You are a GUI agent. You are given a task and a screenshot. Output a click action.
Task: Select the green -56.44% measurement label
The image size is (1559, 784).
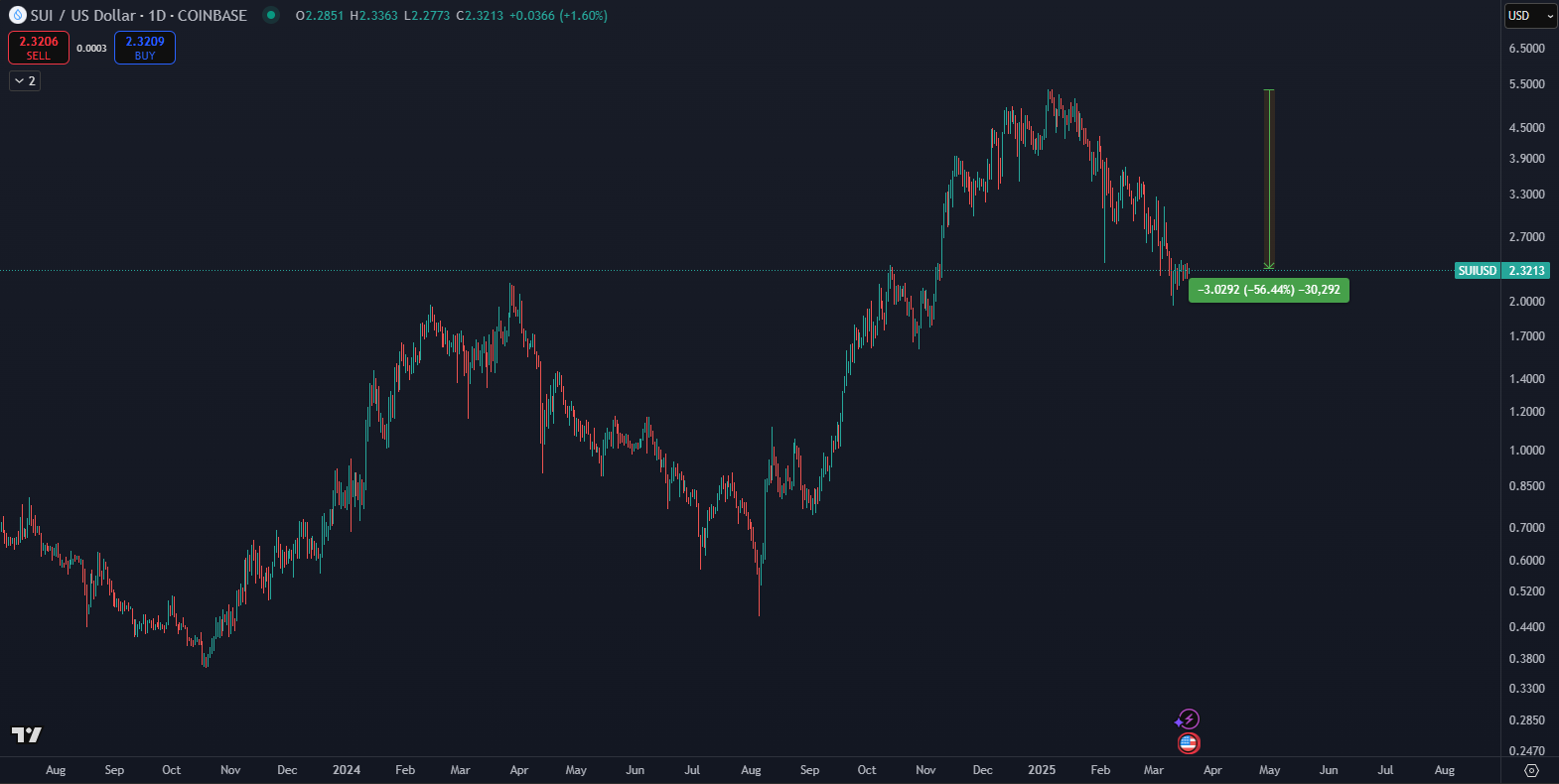click(x=1268, y=290)
